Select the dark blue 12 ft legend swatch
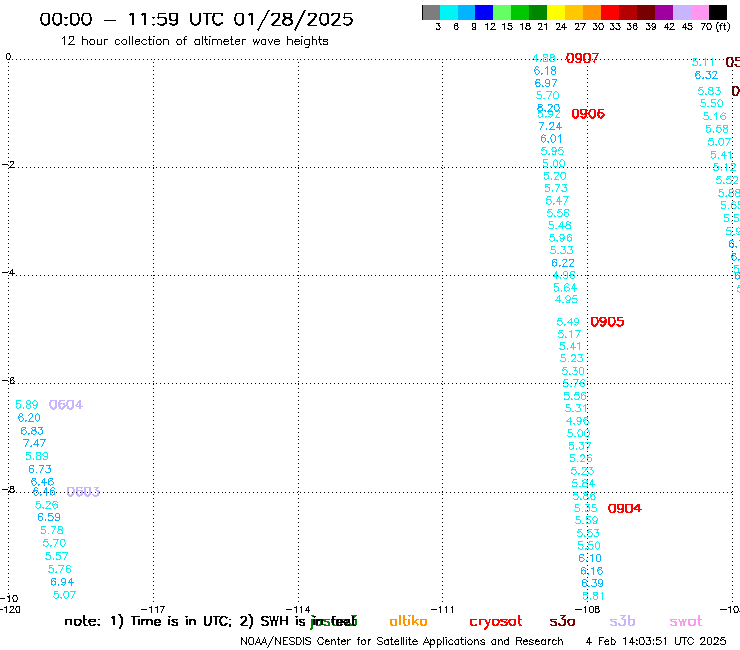 click(x=484, y=13)
